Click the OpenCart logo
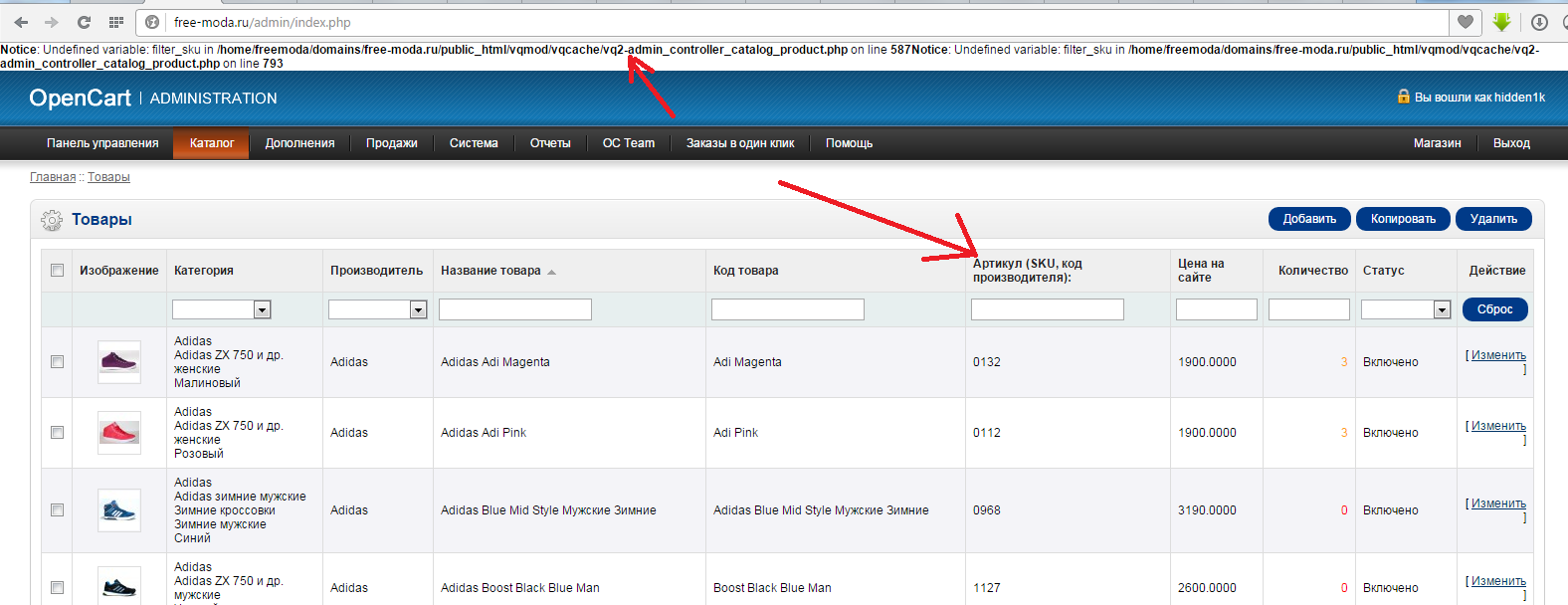Viewport: 1568px width, 605px height. click(80, 98)
